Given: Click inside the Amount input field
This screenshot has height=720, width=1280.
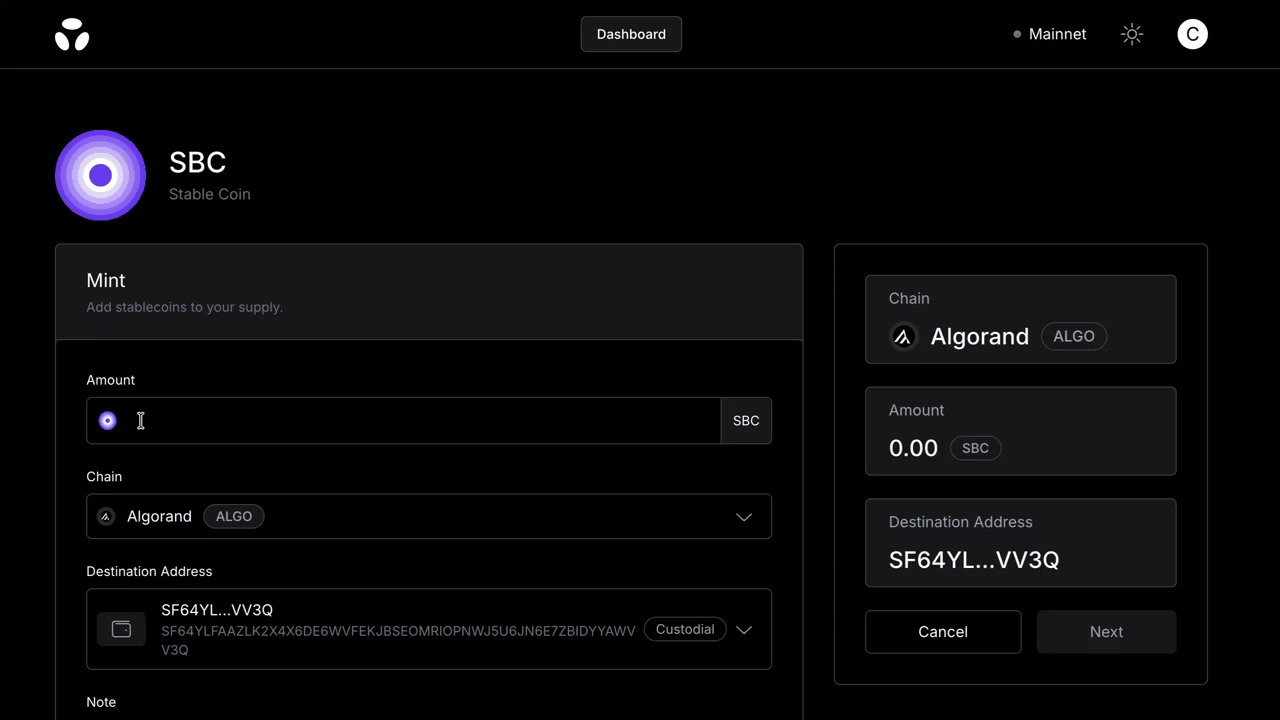Looking at the screenshot, I should [400, 420].
